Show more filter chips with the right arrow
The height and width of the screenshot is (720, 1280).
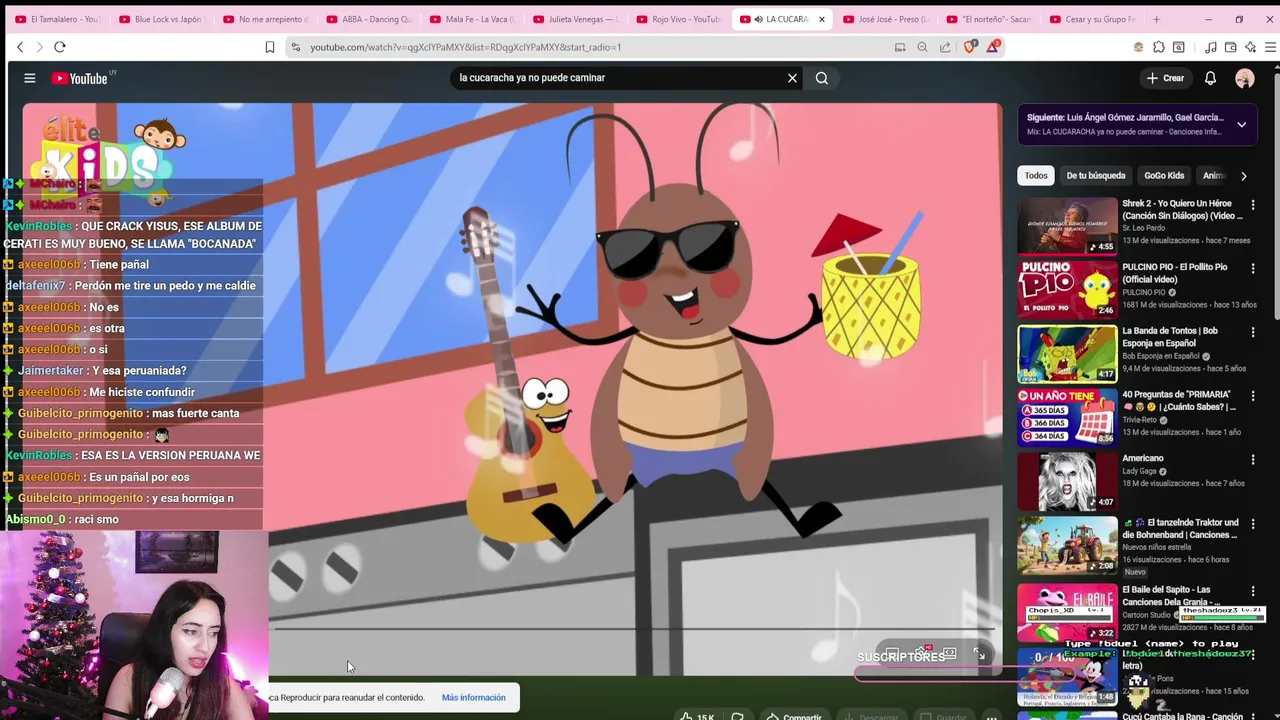click(1243, 176)
